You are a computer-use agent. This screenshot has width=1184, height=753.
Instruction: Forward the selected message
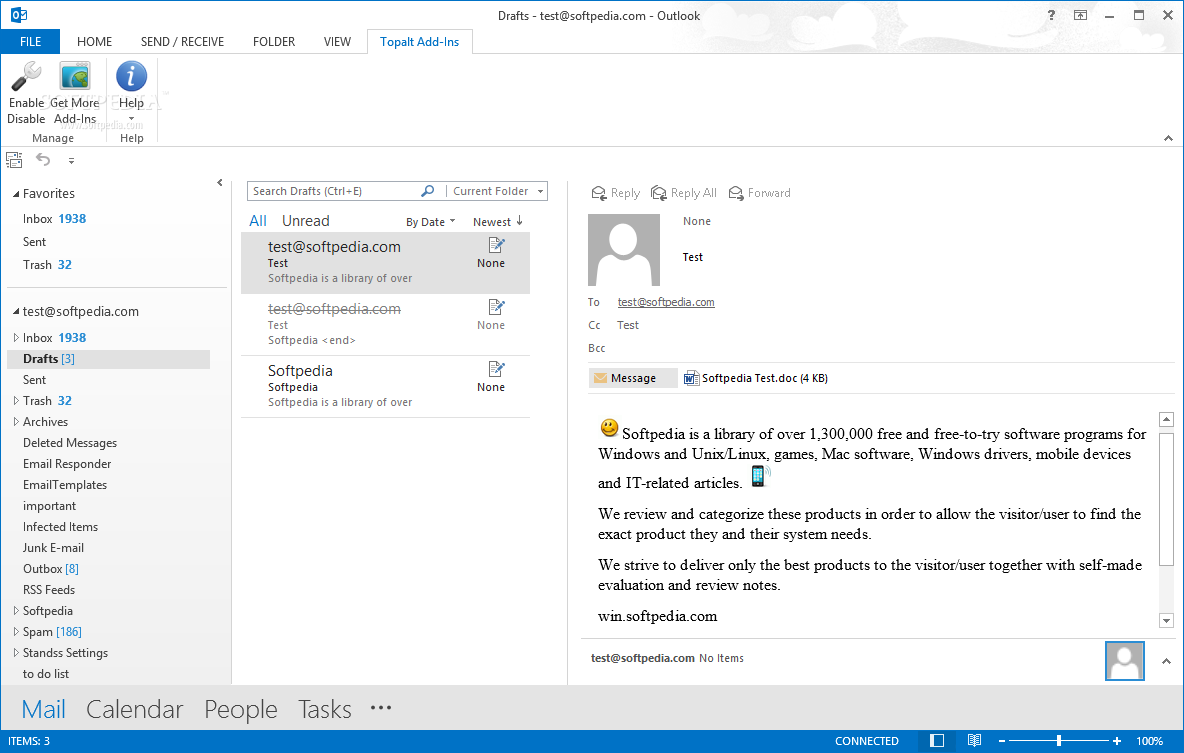click(760, 193)
